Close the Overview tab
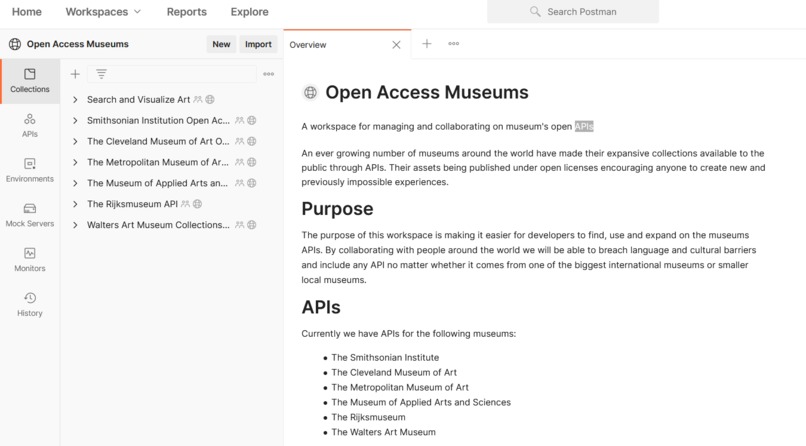The height and width of the screenshot is (446, 806). 396,45
